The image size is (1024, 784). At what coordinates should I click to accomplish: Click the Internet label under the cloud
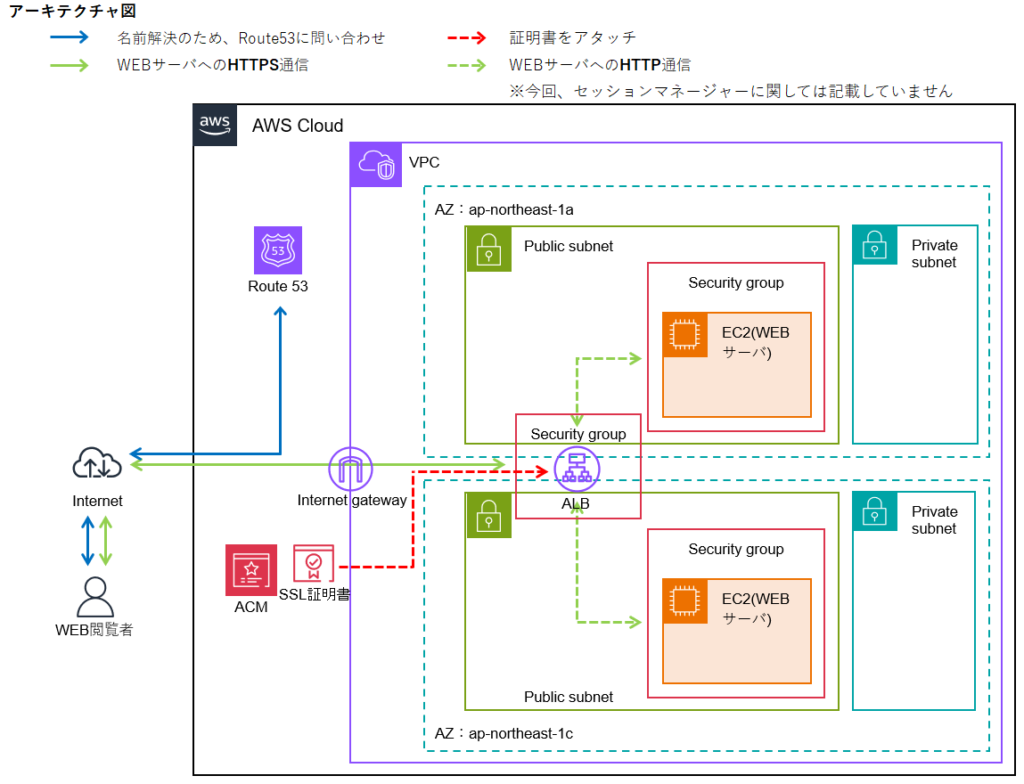point(97,501)
